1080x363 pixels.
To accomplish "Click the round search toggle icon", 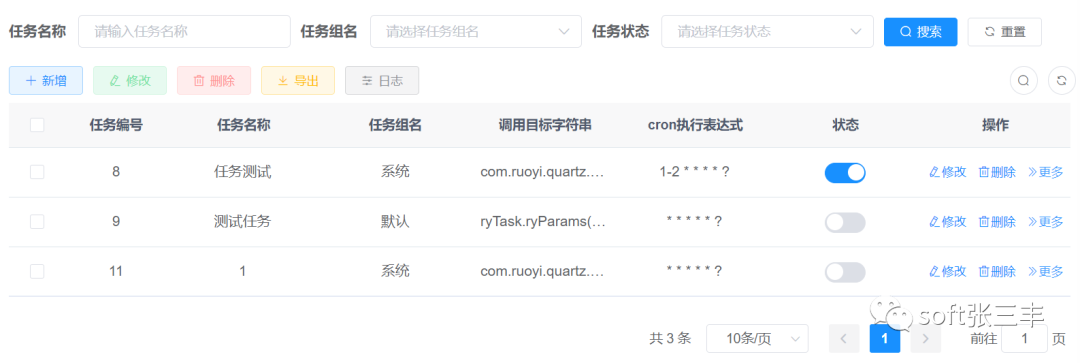I will pyautogui.click(x=1024, y=81).
